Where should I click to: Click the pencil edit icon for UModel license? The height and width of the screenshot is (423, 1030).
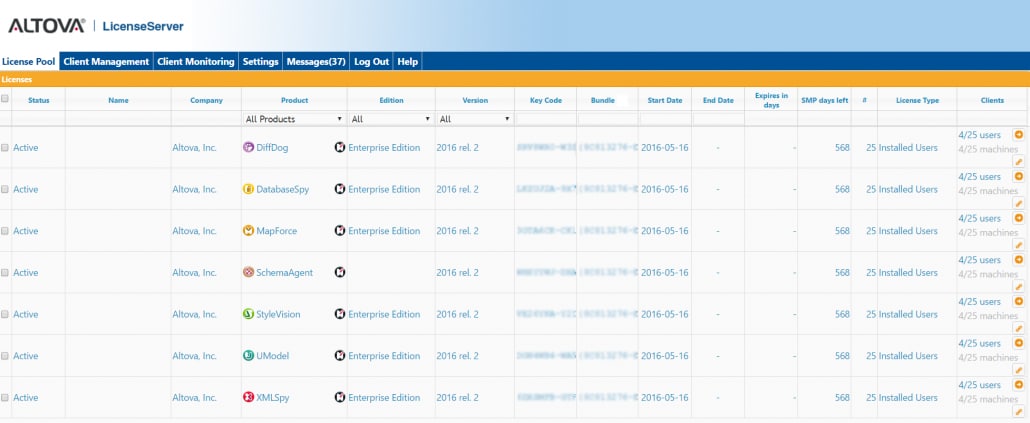(x=1019, y=370)
